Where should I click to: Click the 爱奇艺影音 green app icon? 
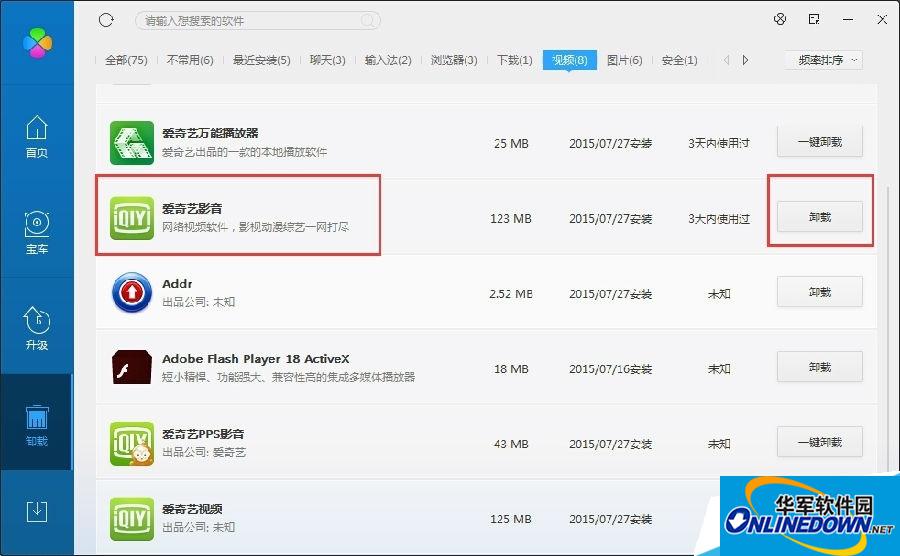point(131,218)
